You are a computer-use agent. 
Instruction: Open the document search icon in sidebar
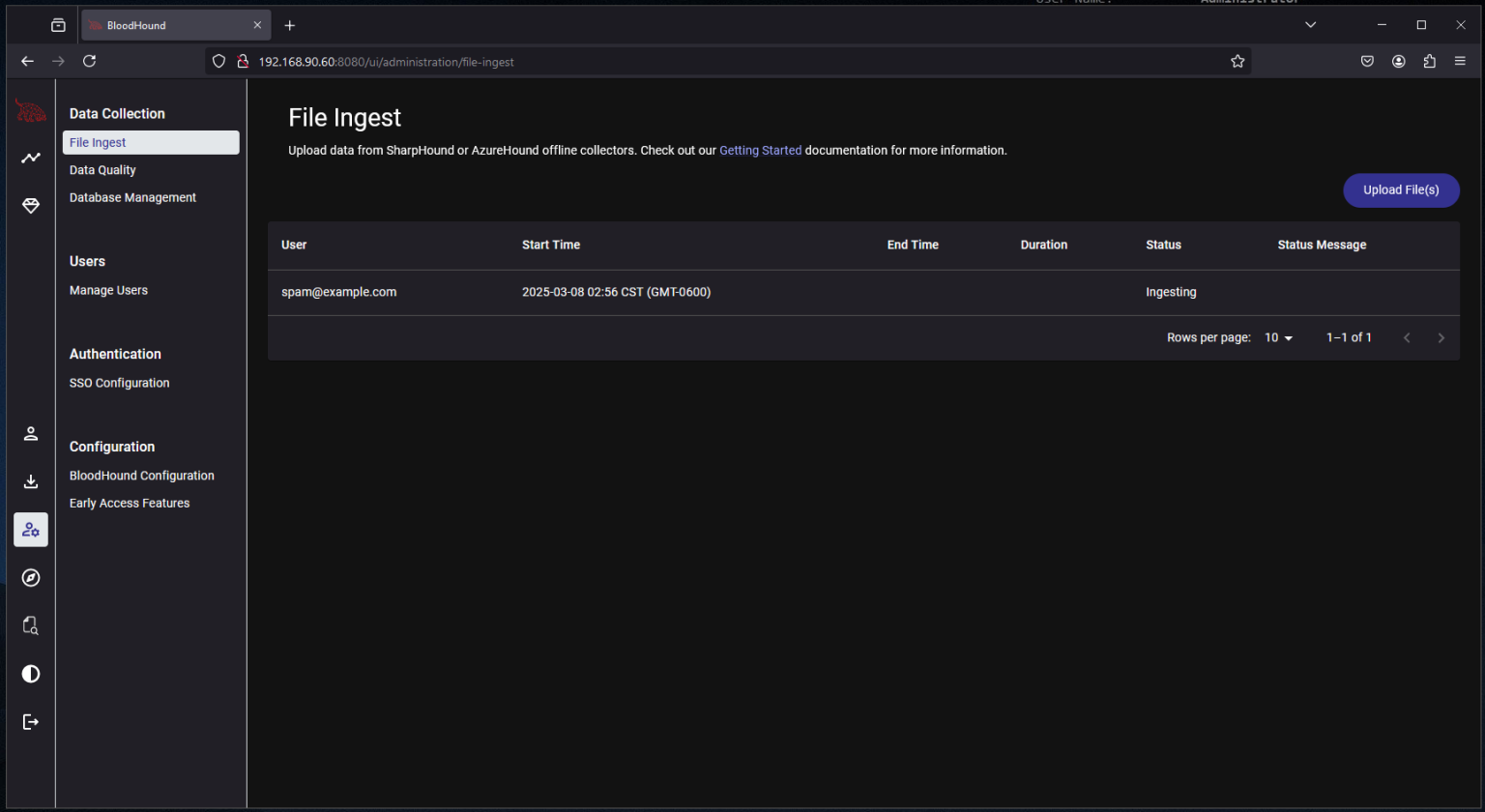coord(31,625)
